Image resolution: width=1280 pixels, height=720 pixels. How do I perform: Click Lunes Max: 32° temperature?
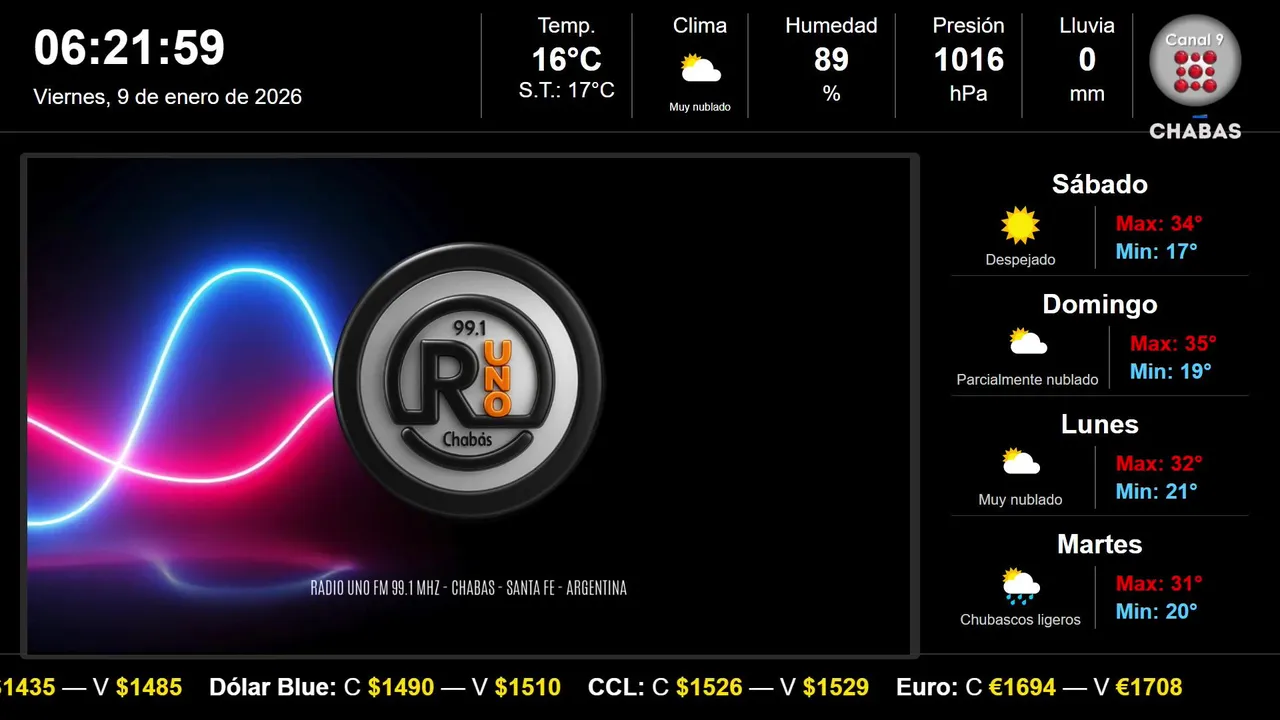click(1159, 463)
